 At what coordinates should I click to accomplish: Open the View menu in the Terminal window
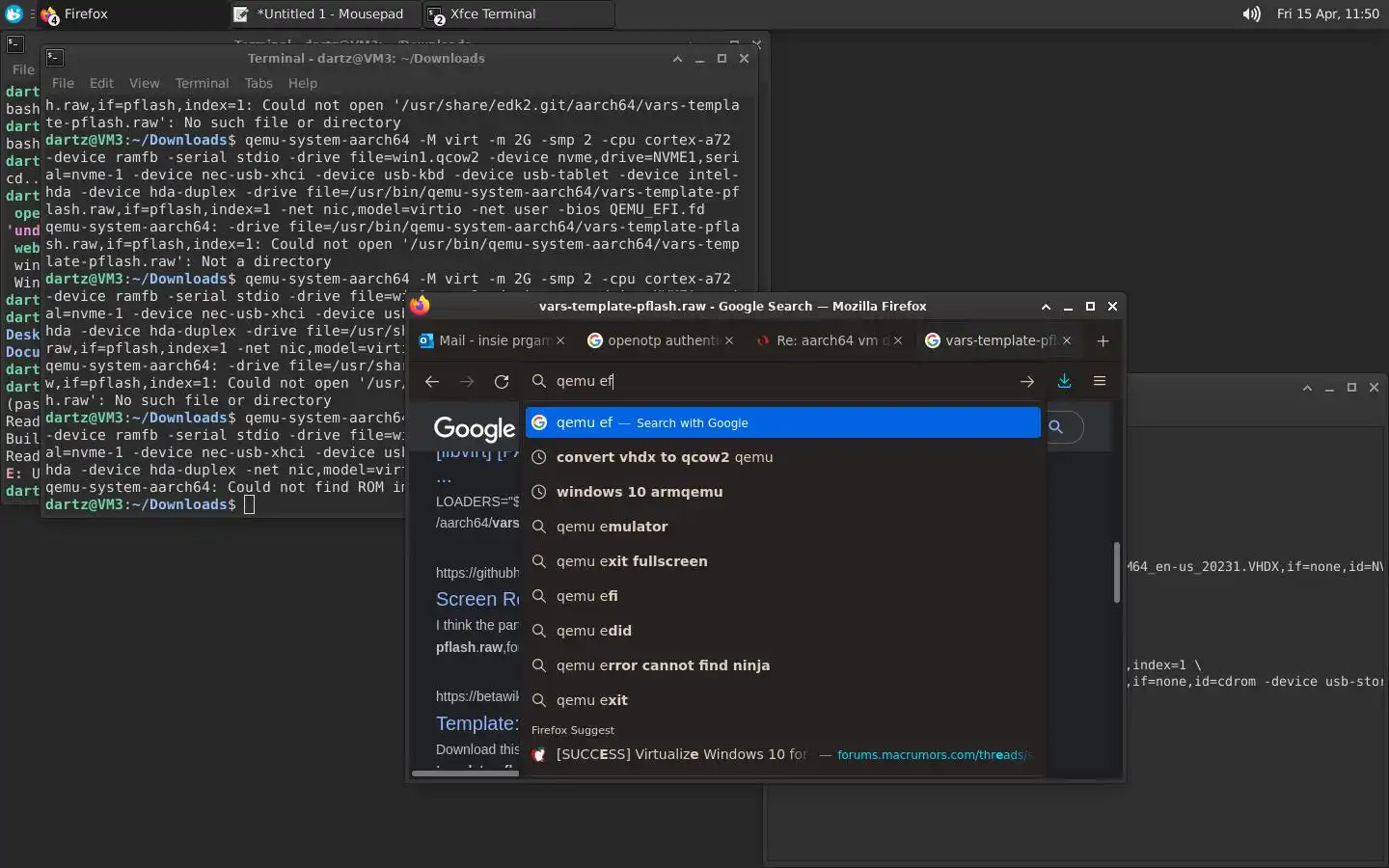[144, 83]
